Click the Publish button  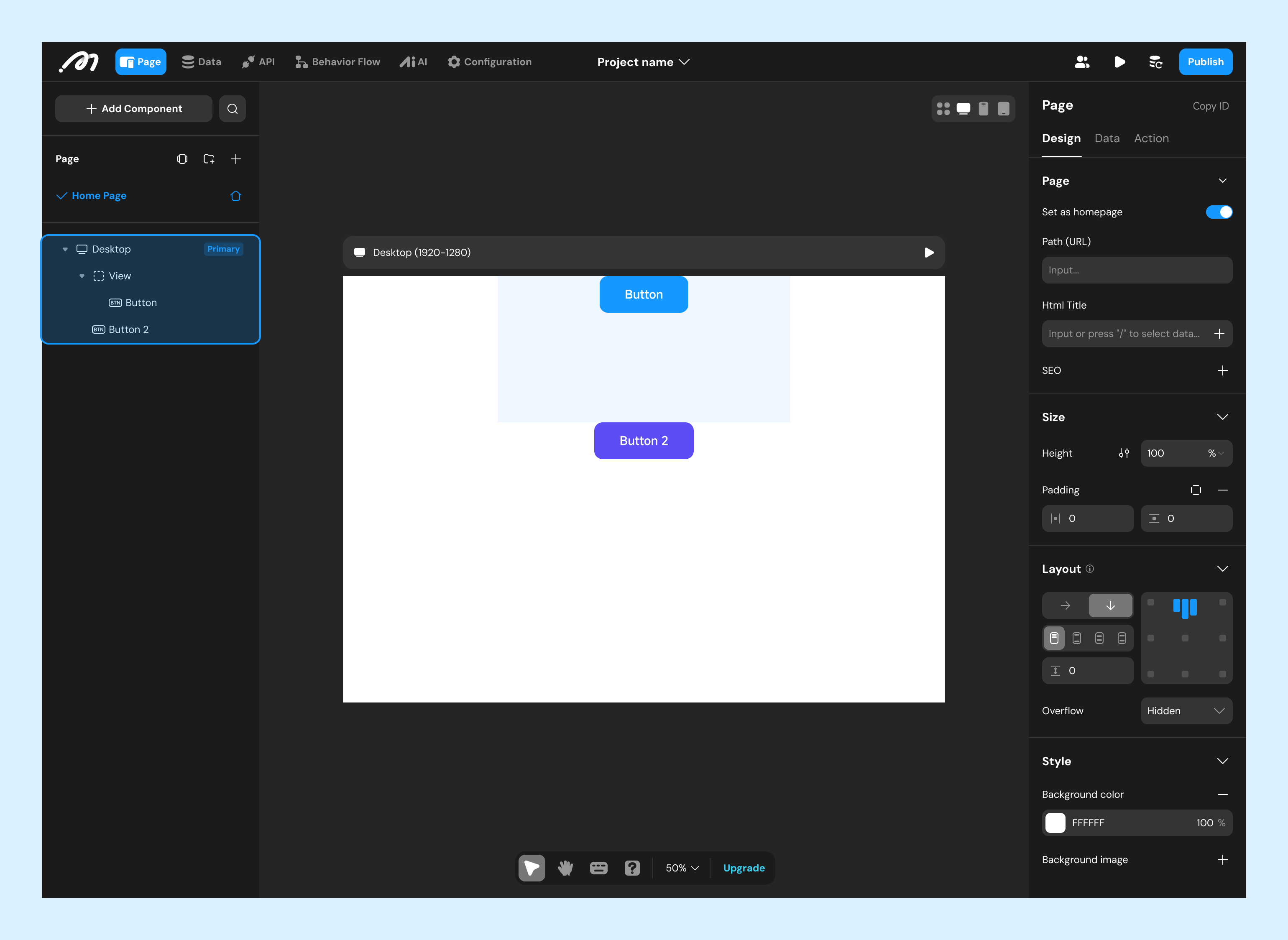1206,62
